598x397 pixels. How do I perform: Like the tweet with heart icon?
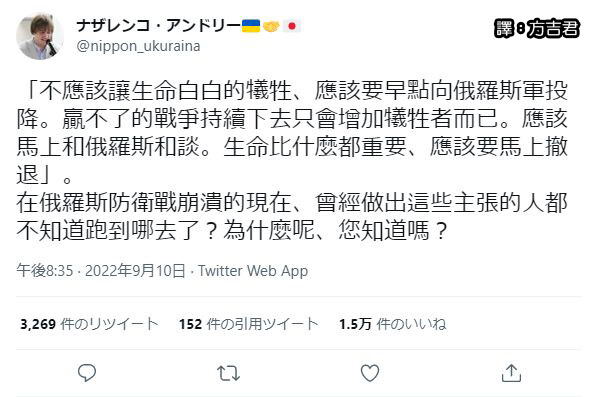[x=370, y=373]
